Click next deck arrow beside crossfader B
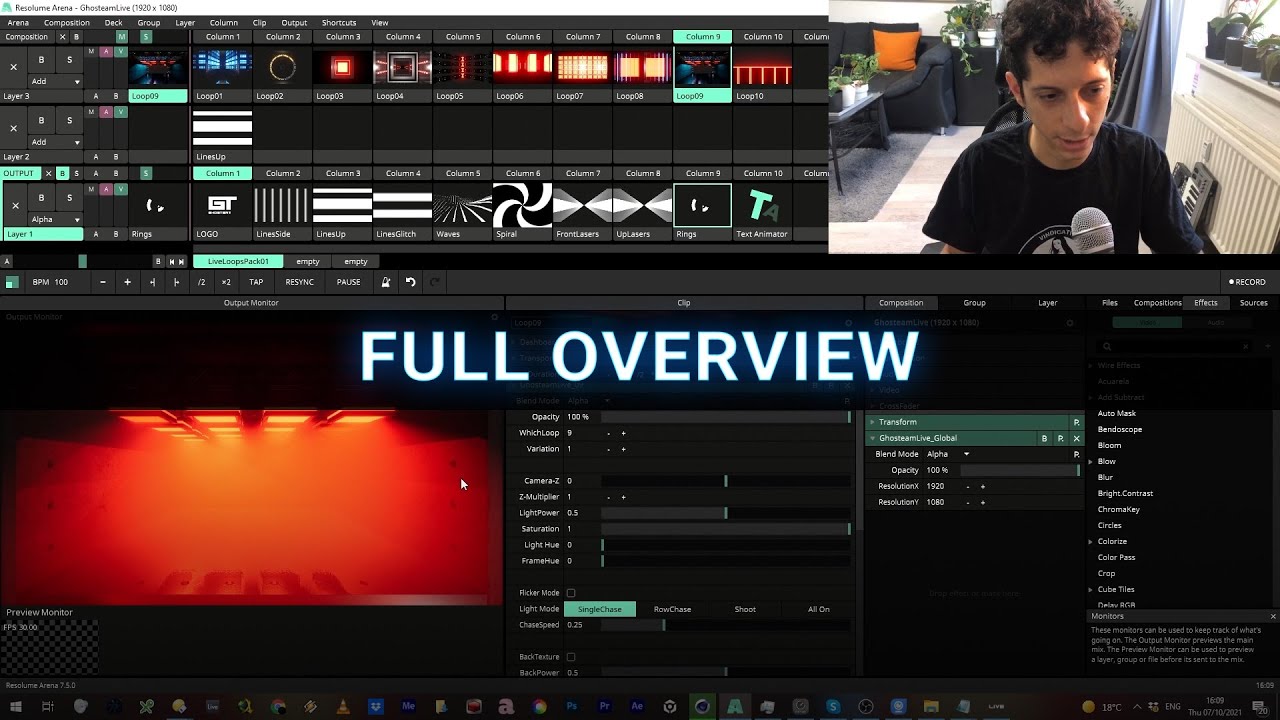 pyautogui.click(x=181, y=261)
